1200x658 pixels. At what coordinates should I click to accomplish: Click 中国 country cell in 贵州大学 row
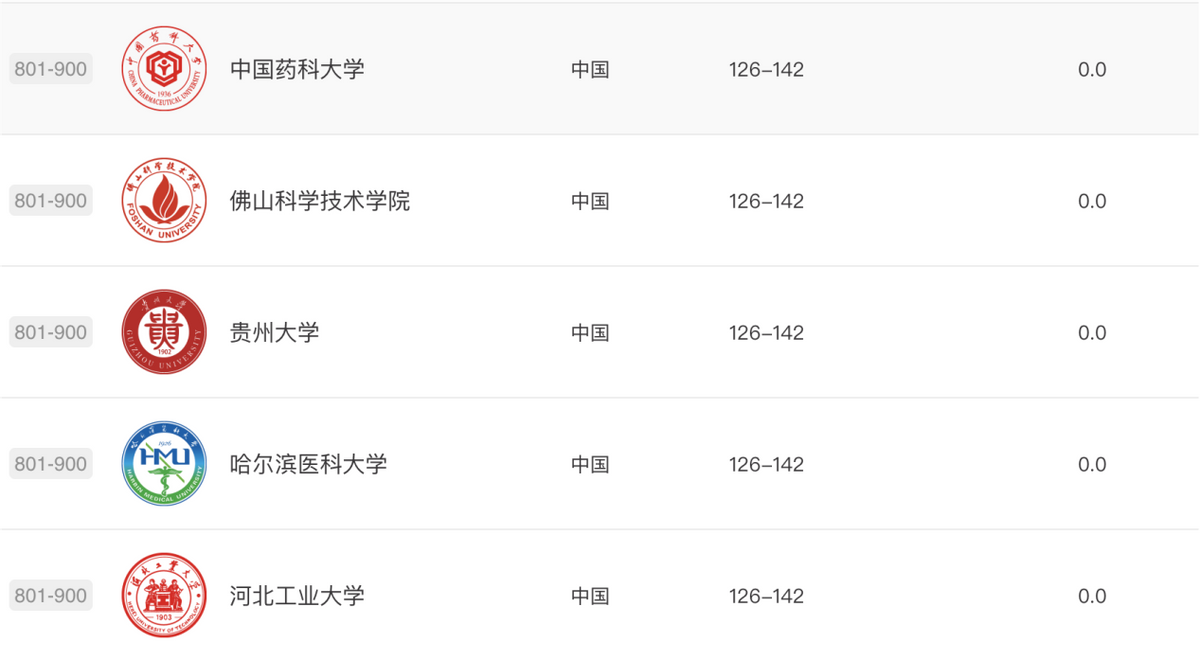(590, 333)
